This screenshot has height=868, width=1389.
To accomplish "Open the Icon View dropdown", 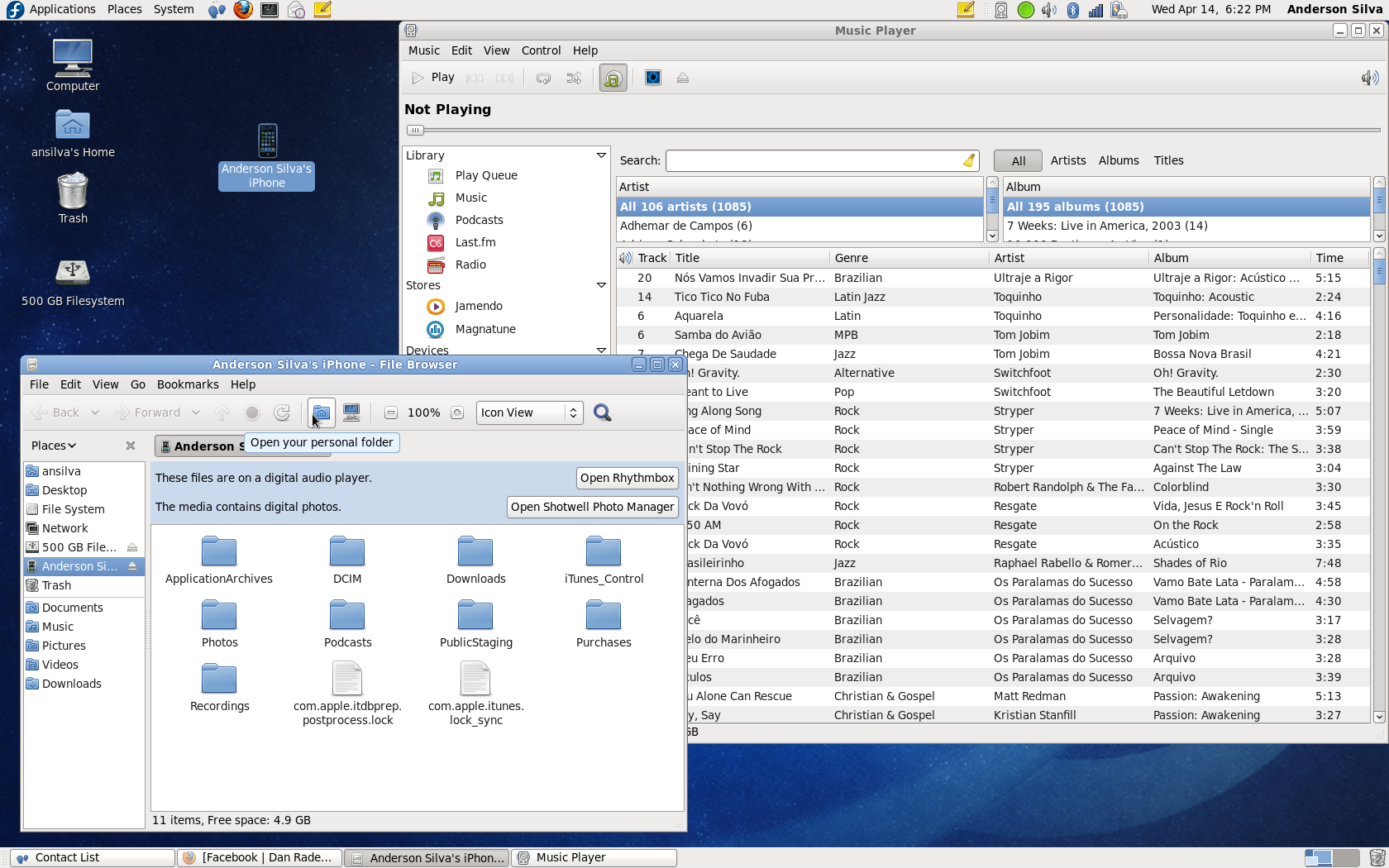I will pyautogui.click(x=528, y=413).
